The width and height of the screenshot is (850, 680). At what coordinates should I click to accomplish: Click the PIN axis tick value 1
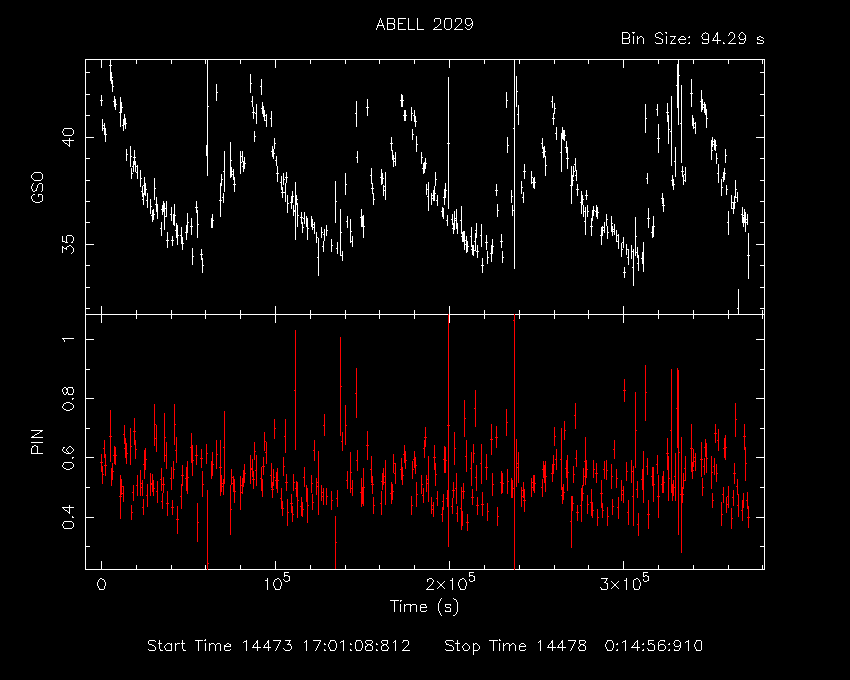tap(68, 339)
